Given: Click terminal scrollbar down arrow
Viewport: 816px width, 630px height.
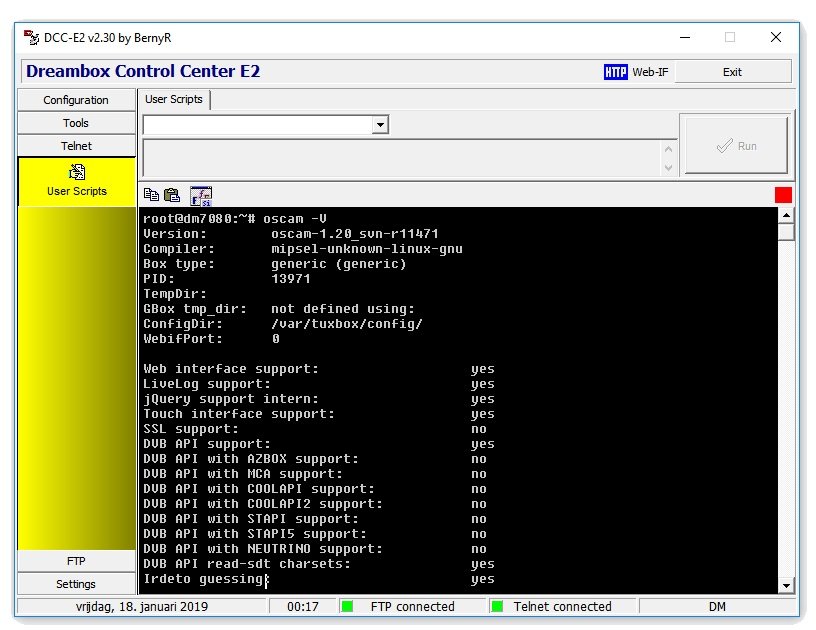Looking at the screenshot, I should coord(786,585).
